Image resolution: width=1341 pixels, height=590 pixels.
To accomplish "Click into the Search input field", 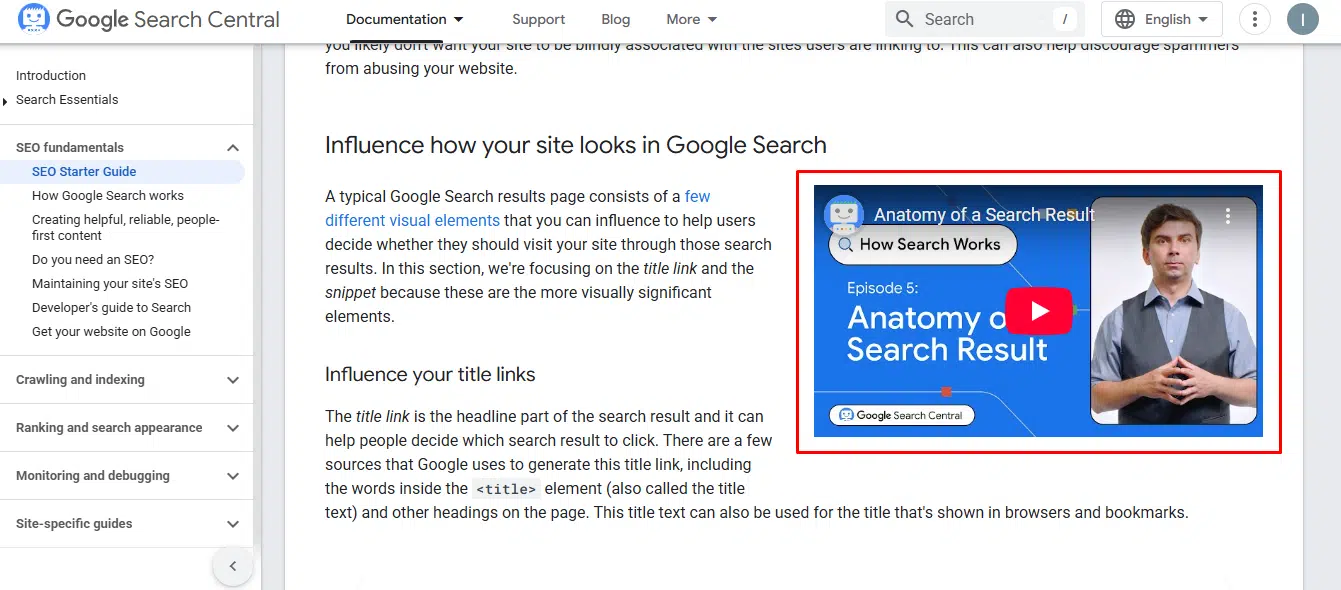I will click(985, 19).
